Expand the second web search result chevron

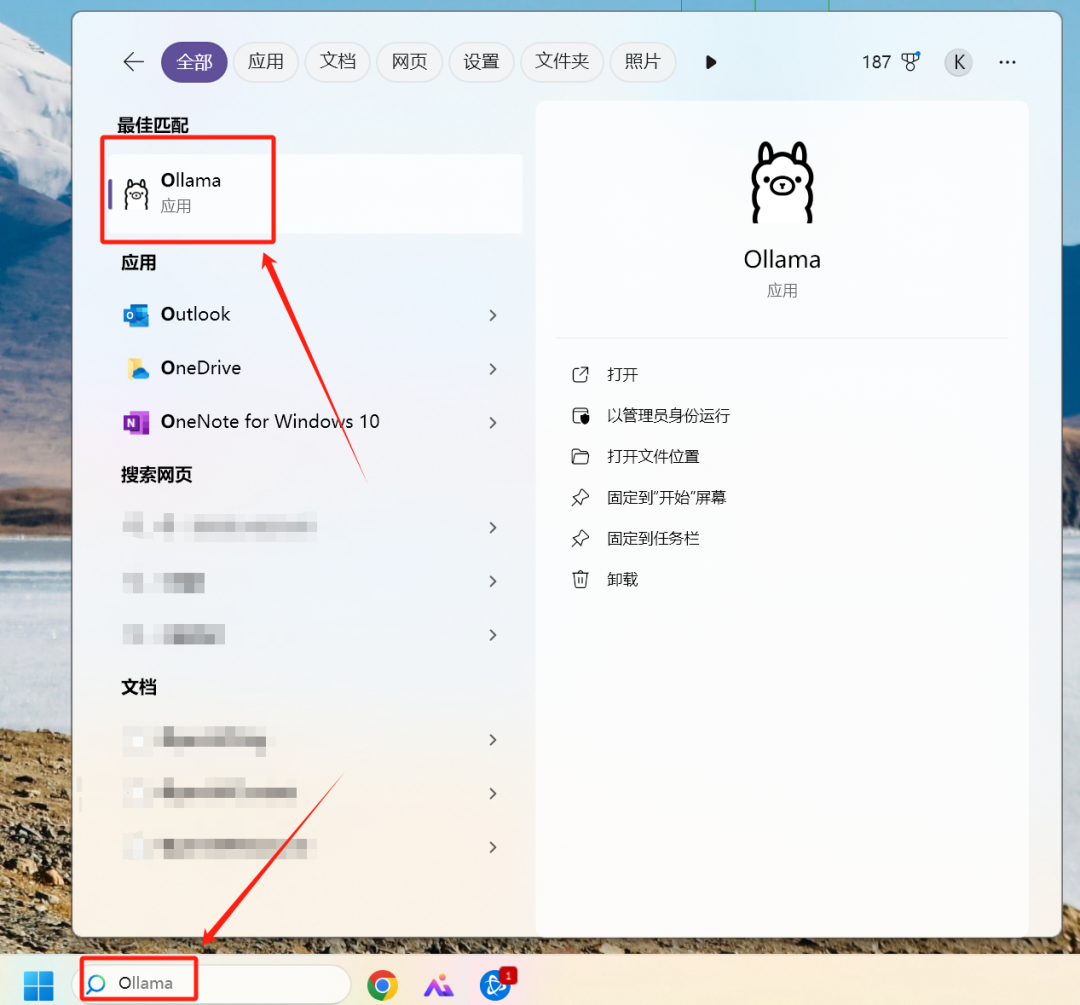coord(492,581)
